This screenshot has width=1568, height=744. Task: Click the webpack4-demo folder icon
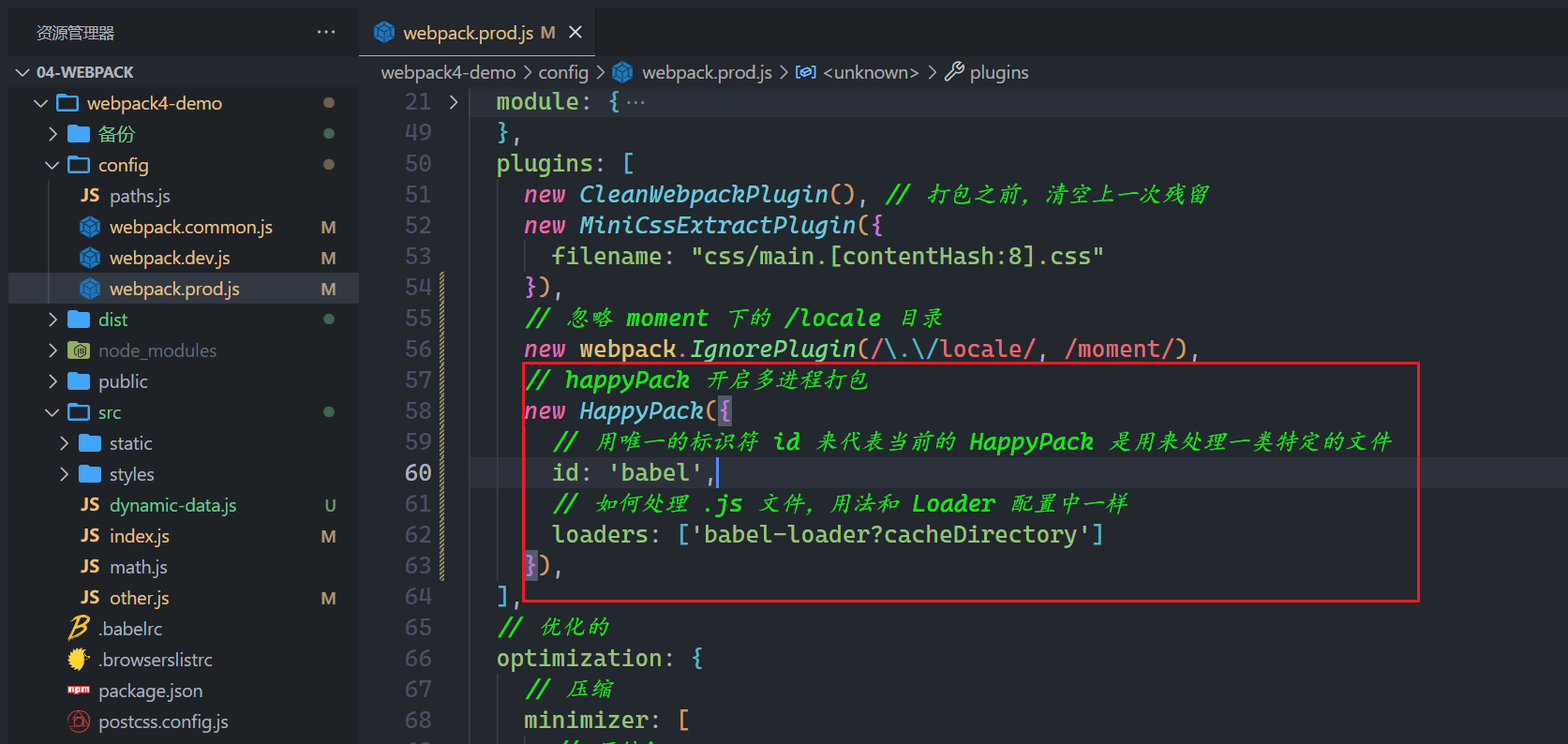[67, 103]
